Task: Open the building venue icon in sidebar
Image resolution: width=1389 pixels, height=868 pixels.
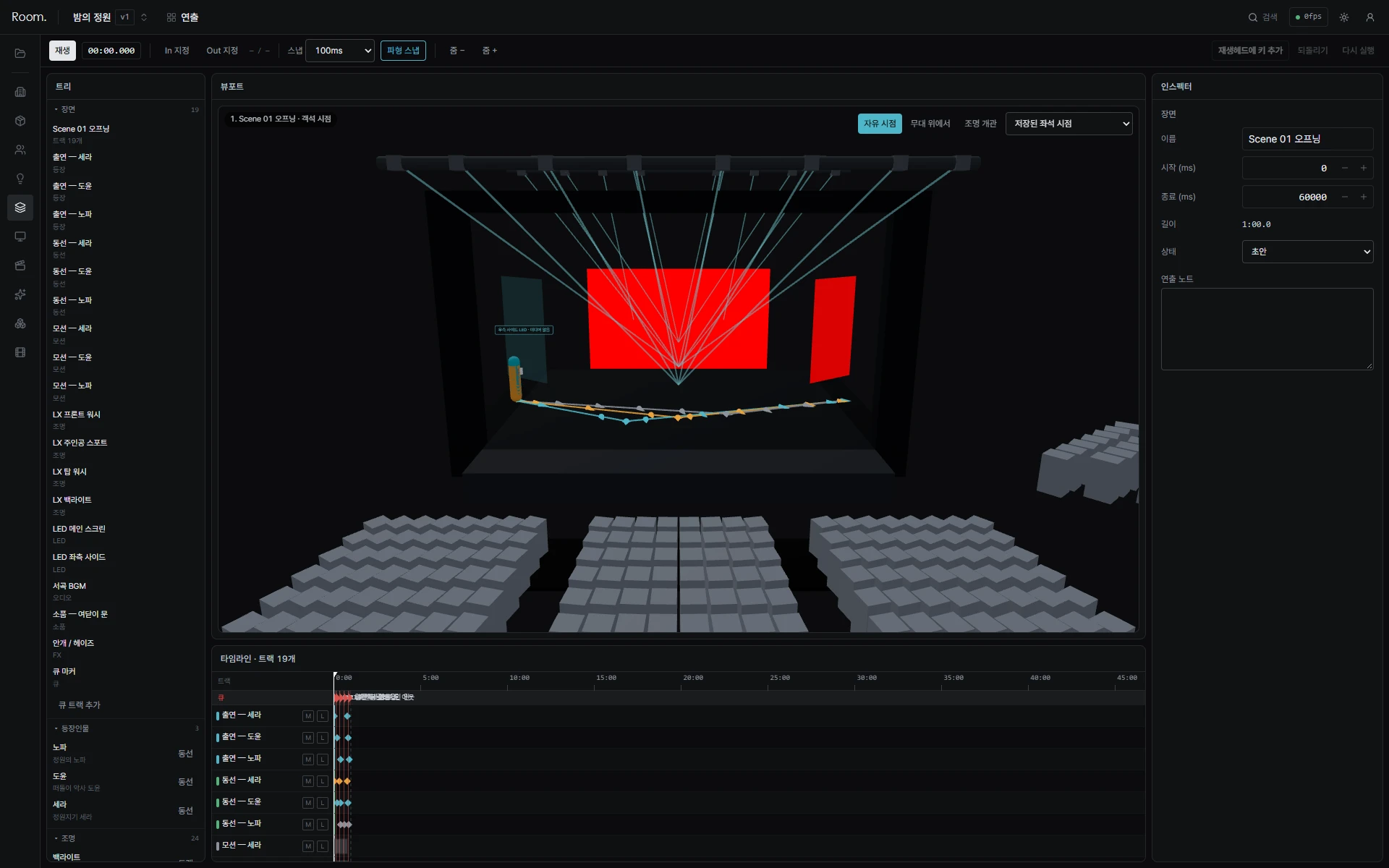Action: tap(20, 92)
